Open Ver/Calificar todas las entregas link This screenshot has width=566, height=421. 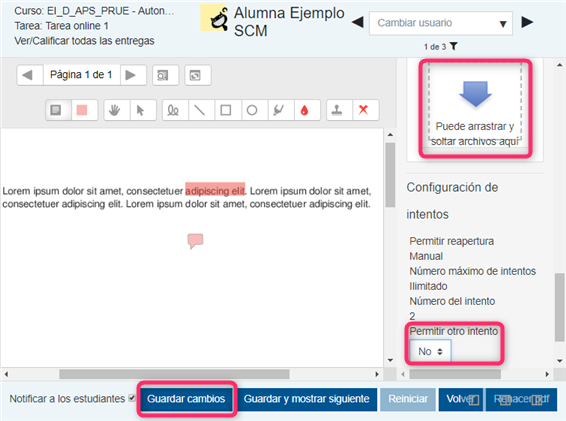pos(84,41)
